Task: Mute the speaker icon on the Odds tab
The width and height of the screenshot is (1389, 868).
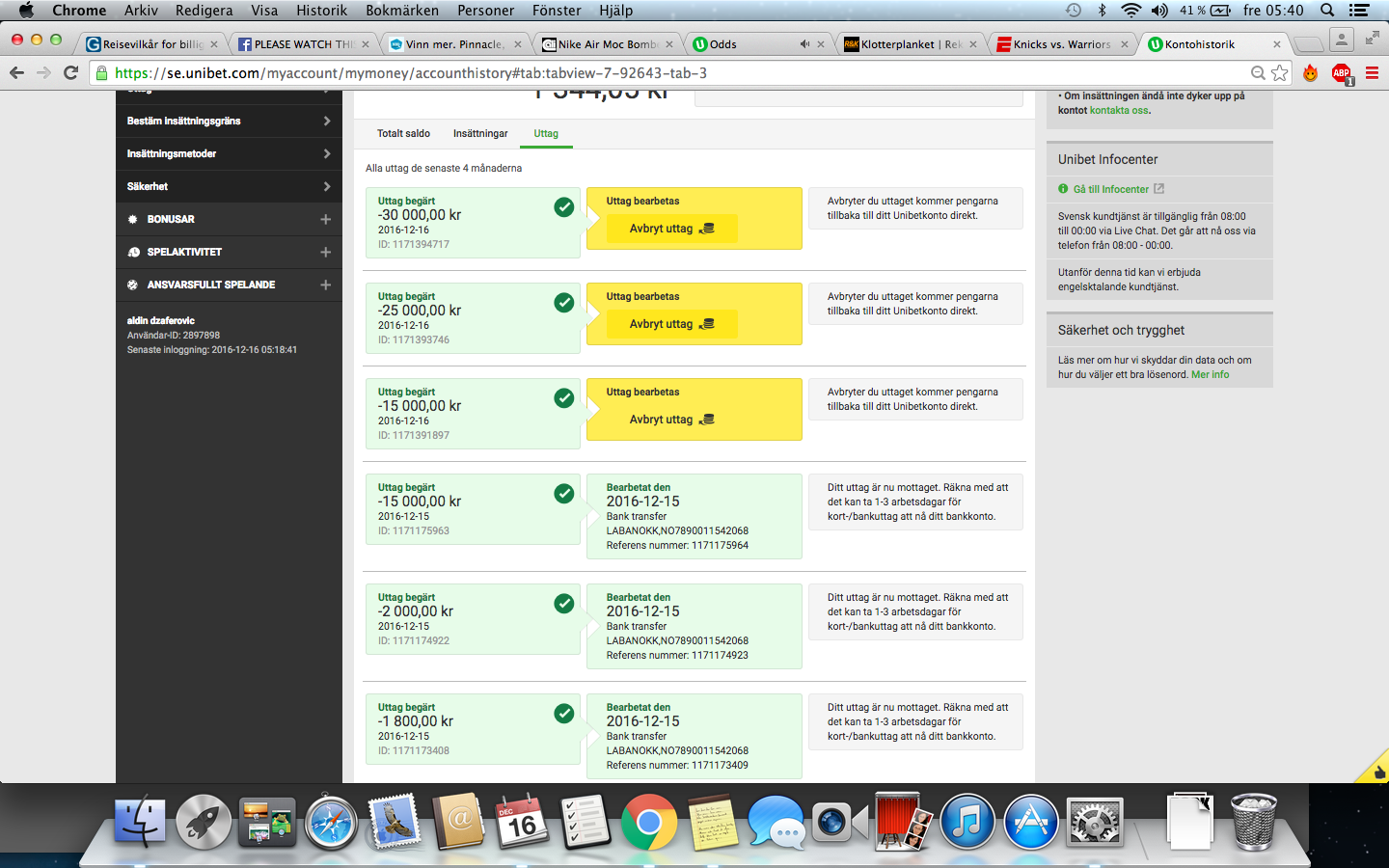Action: click(x=804, y=44)
